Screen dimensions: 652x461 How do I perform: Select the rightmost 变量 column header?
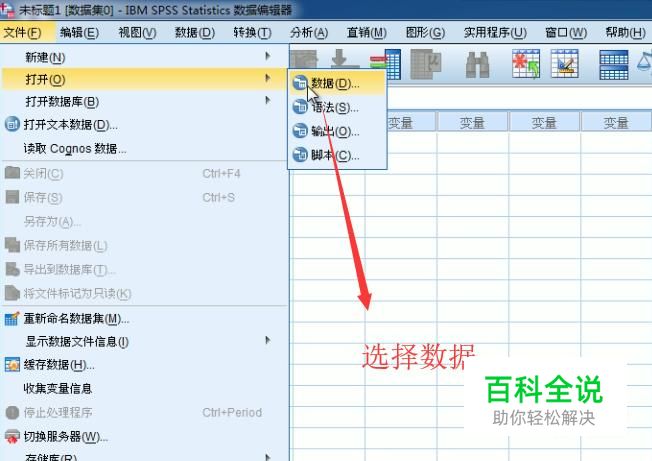(616, 123)
